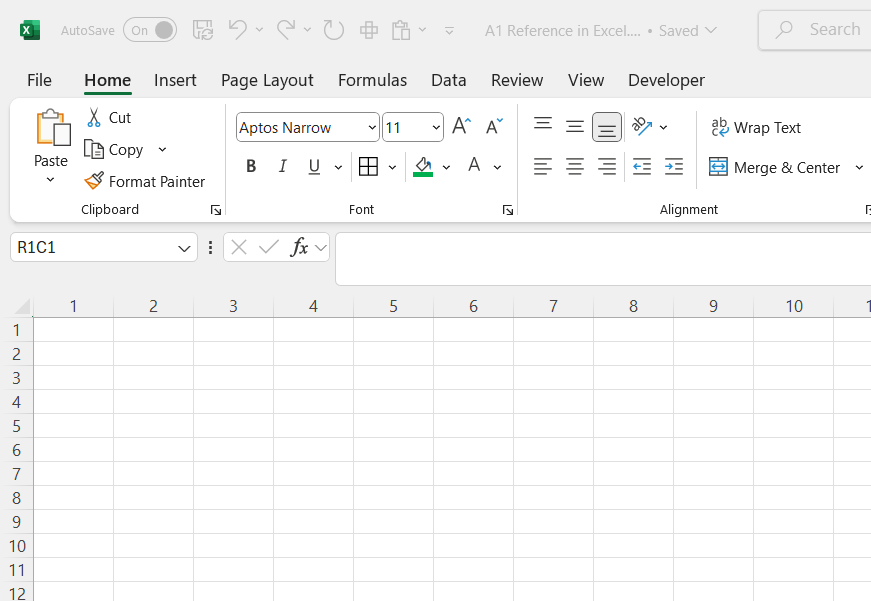Click the Decrease Indent icon
This screenshot has height=601, width=871.
pyautogui.click(x=642, y=166)
